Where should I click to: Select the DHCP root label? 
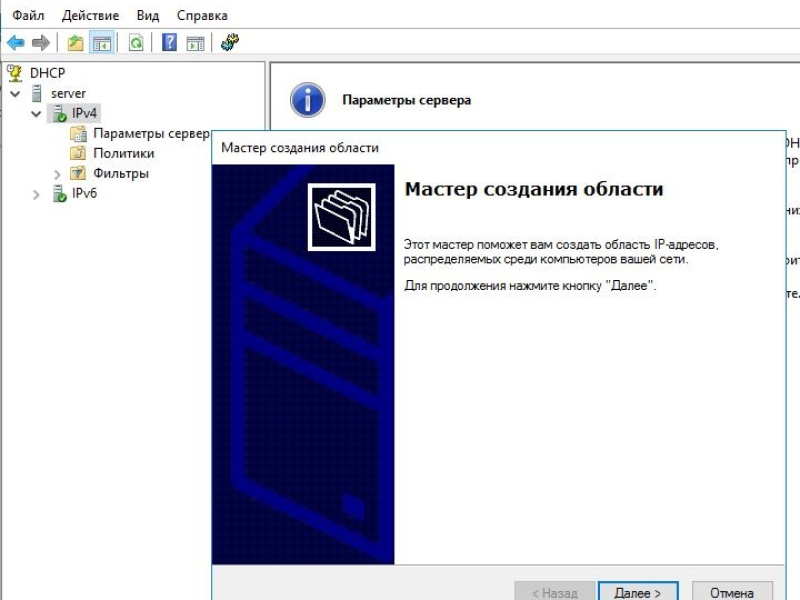(47, 73)
